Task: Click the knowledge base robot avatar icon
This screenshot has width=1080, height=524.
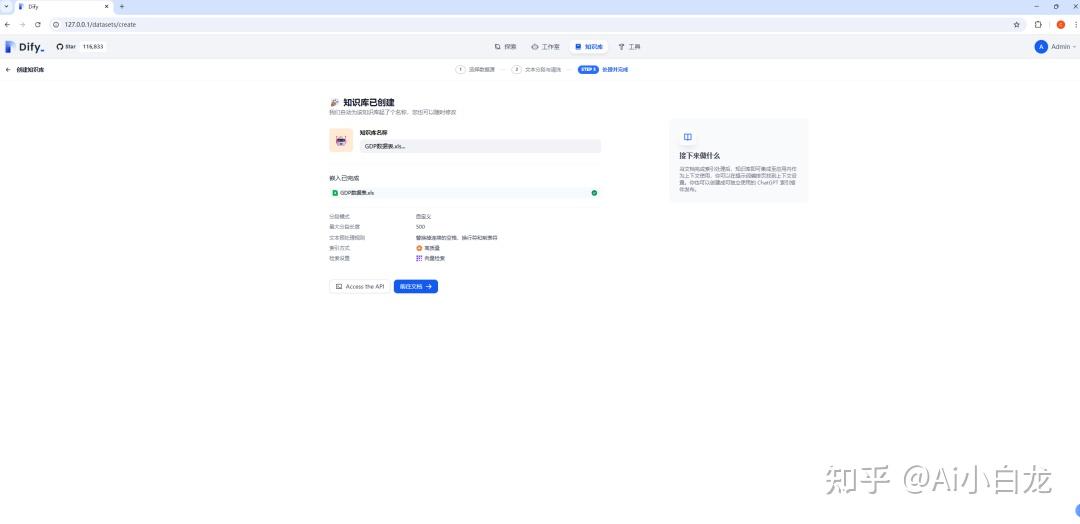Action: 341,141
